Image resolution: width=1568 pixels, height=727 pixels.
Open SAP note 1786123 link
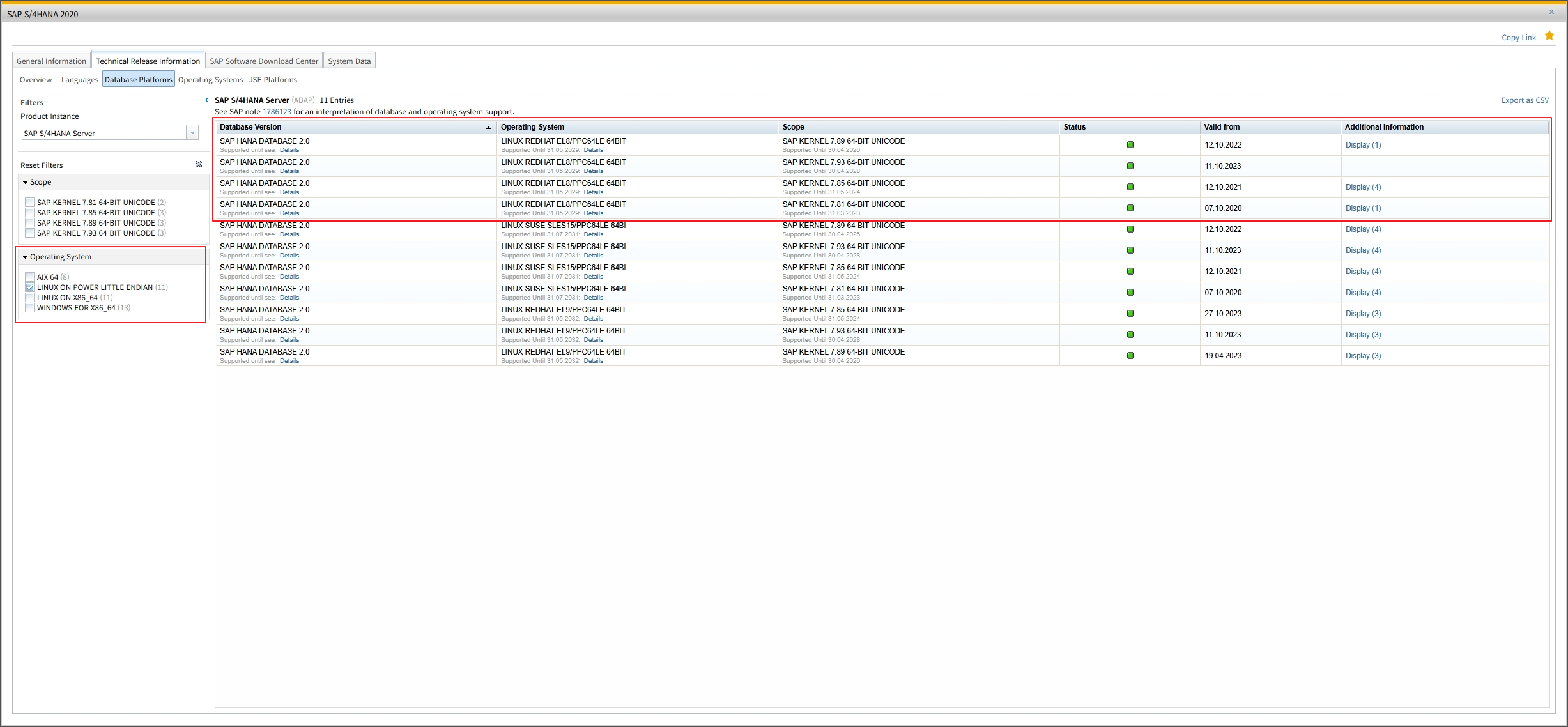pos(277,112)
